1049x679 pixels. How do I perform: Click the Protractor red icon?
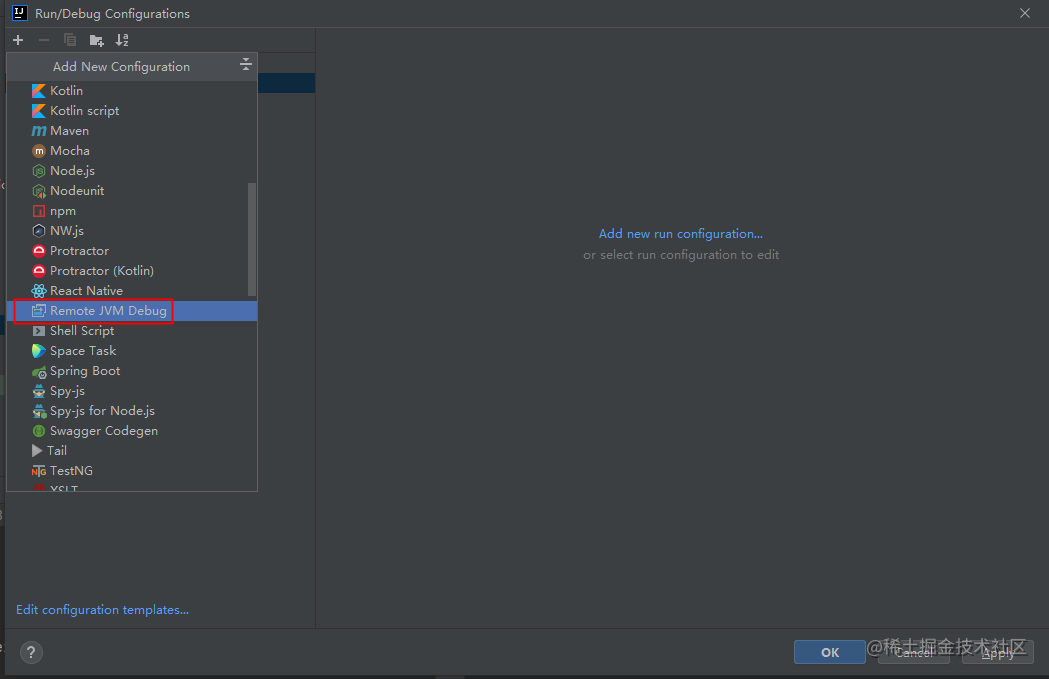[x=39, y=251]
